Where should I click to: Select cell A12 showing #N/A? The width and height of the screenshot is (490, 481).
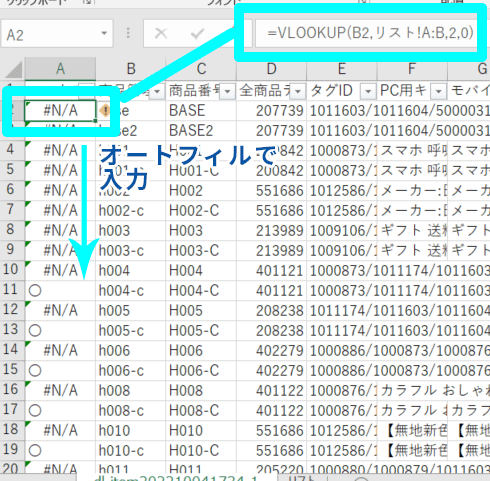click(60, 311)
